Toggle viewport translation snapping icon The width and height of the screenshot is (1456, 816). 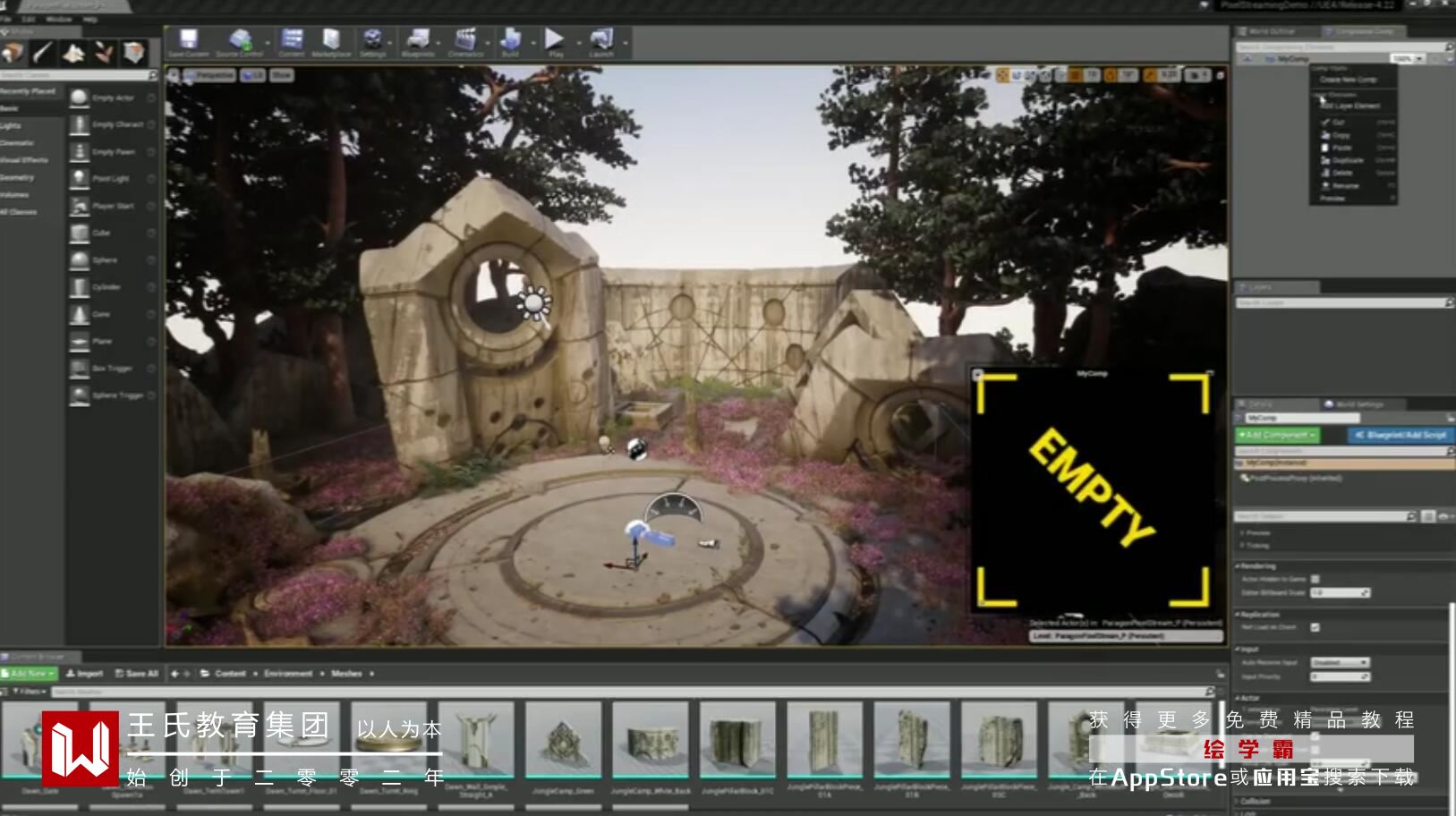[1075, 75]
